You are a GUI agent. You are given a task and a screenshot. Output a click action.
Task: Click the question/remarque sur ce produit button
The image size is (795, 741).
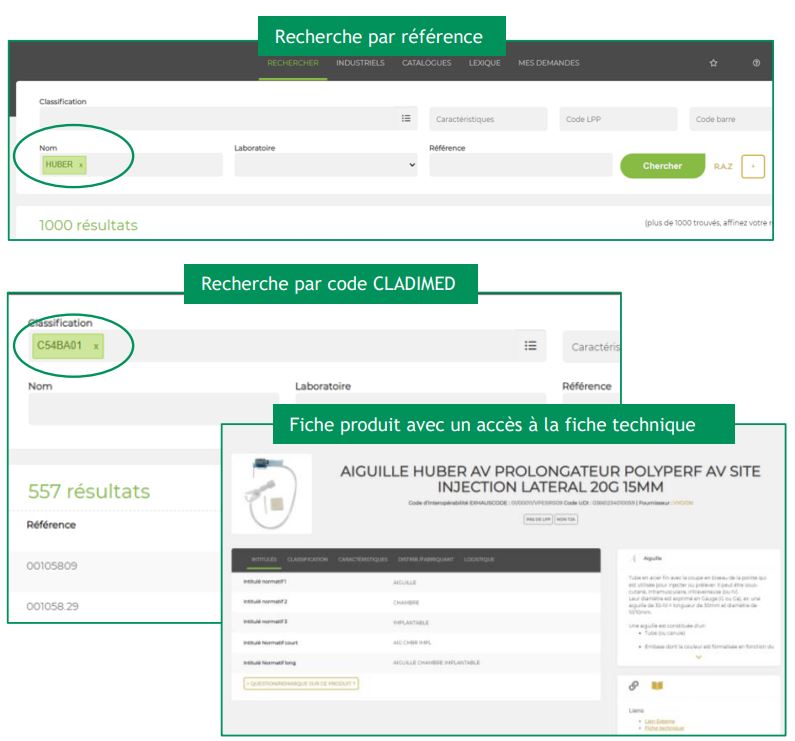click(x=301, y=684)
